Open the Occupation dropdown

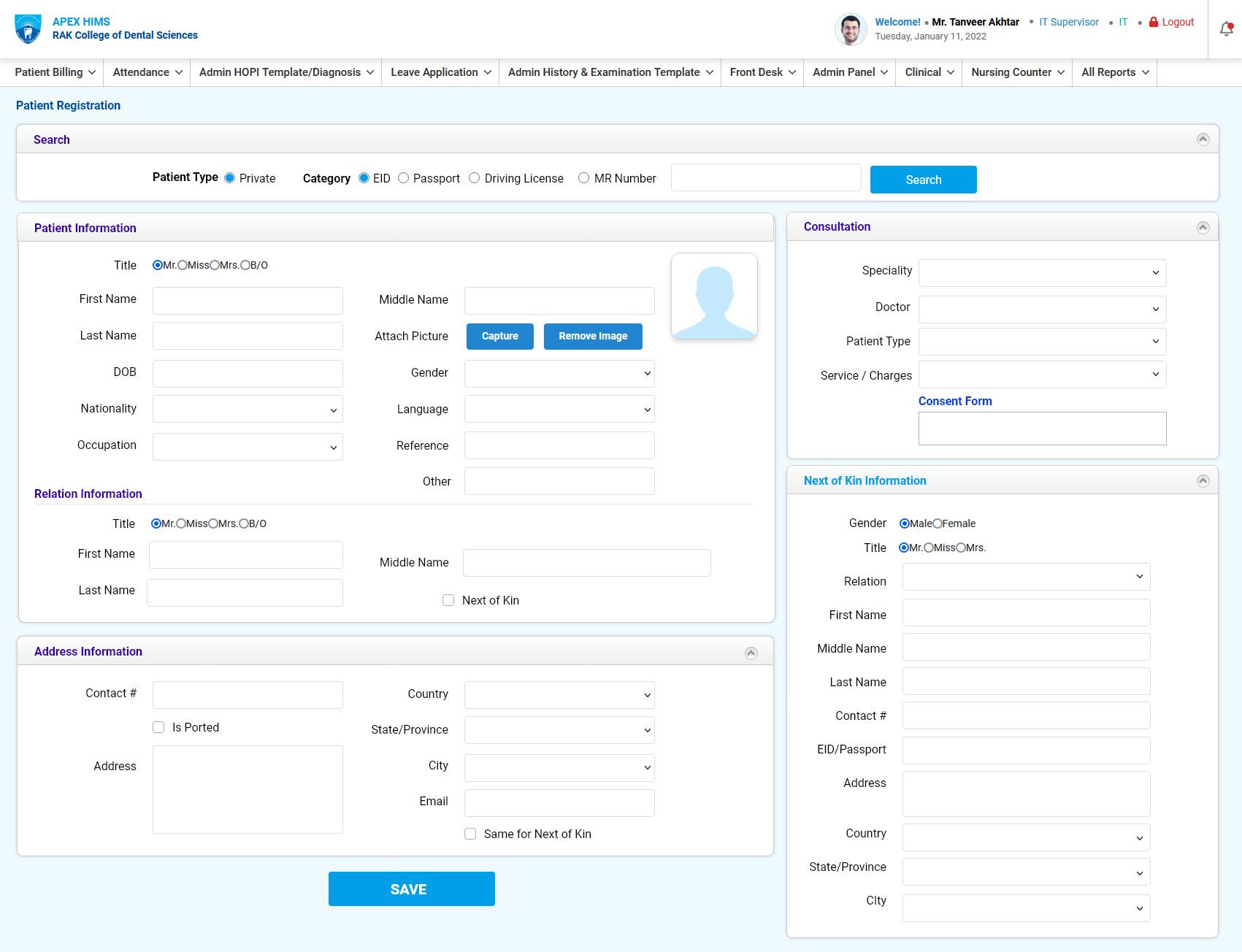tap(248, 447)
